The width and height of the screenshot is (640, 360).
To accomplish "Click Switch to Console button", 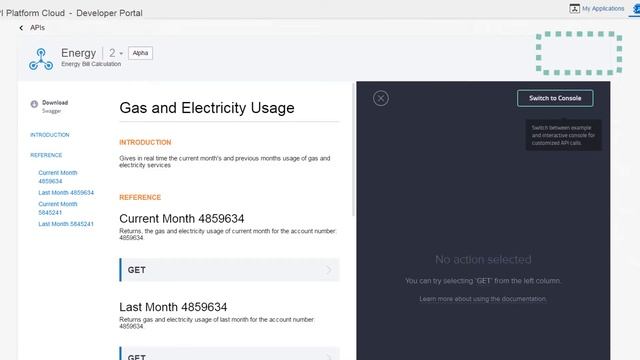I will pos(555,98).
